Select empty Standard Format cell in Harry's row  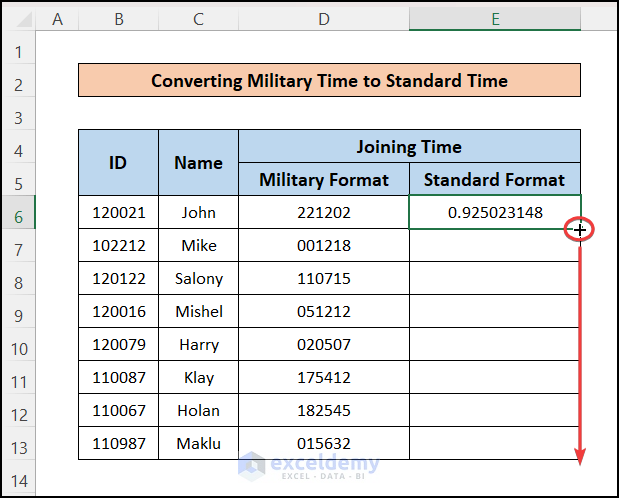pos(495,344)
